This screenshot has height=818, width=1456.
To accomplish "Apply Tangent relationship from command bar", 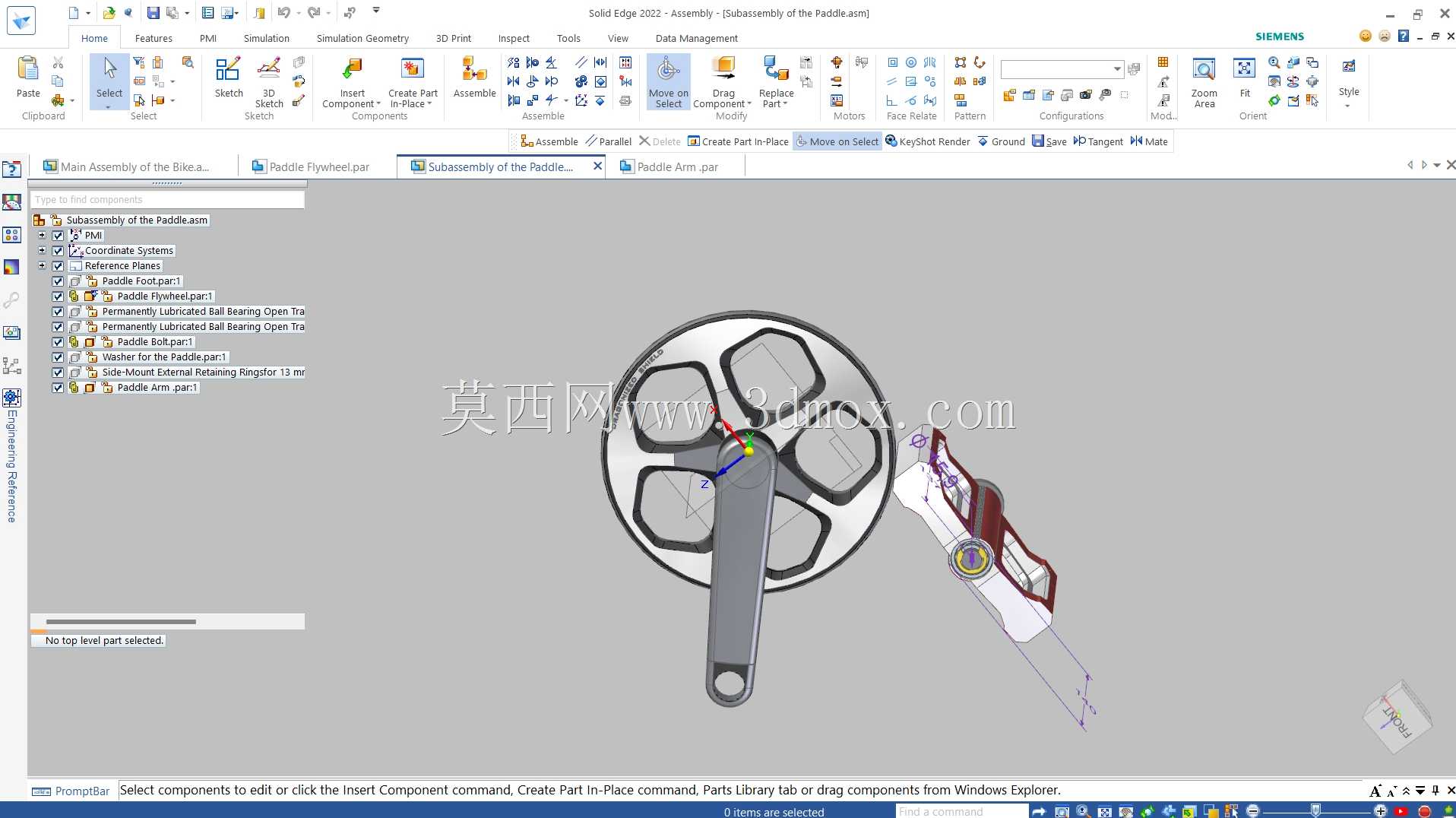I will pyautogui.click(x=1098, y=141).
